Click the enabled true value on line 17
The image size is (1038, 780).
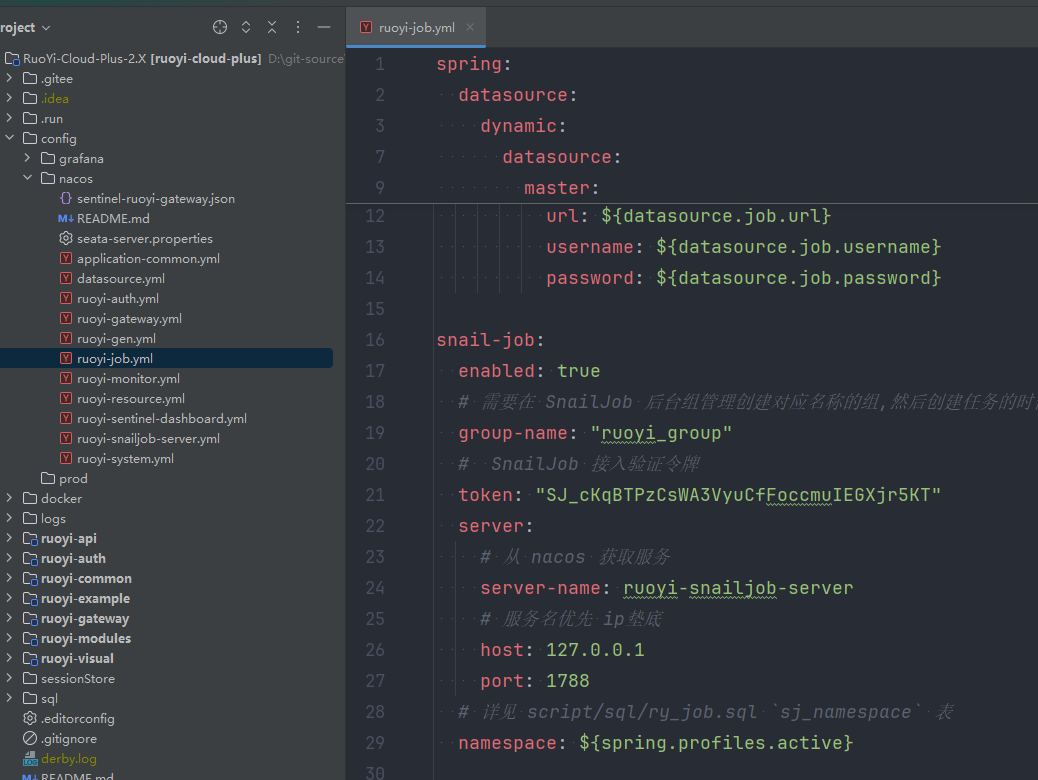click(x=579, y=371)
